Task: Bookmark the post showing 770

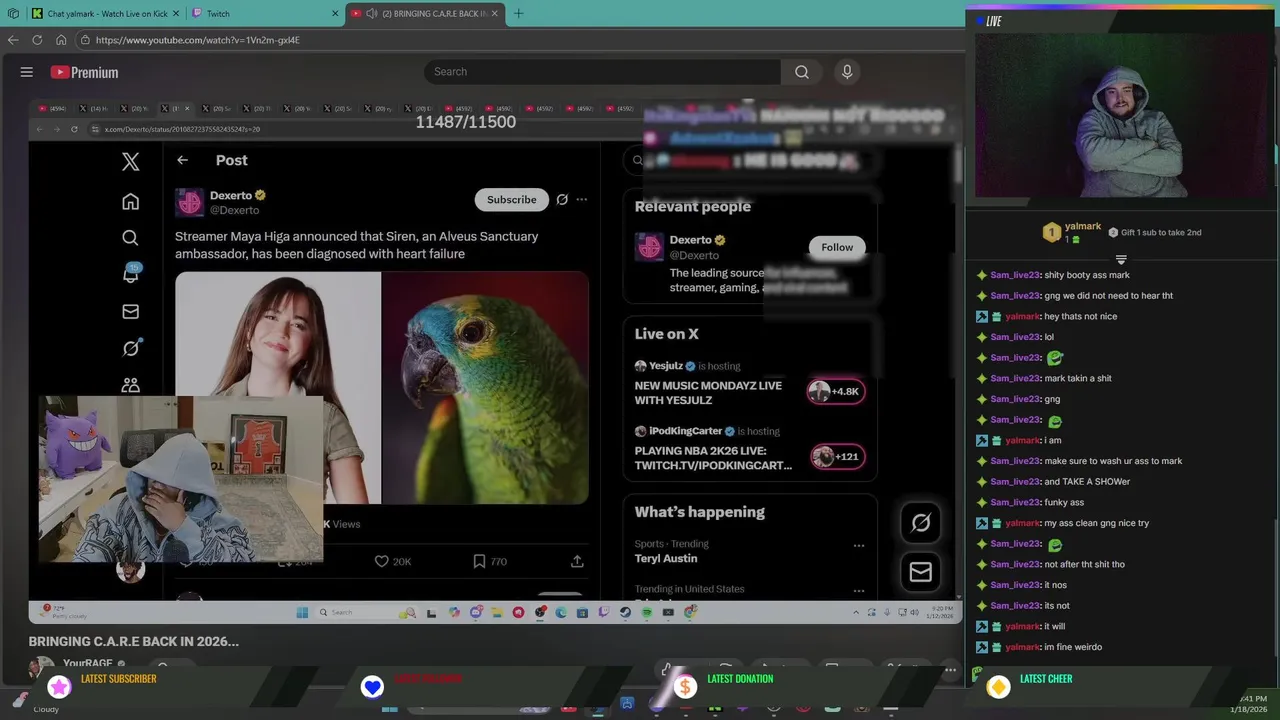Action: 489,562
